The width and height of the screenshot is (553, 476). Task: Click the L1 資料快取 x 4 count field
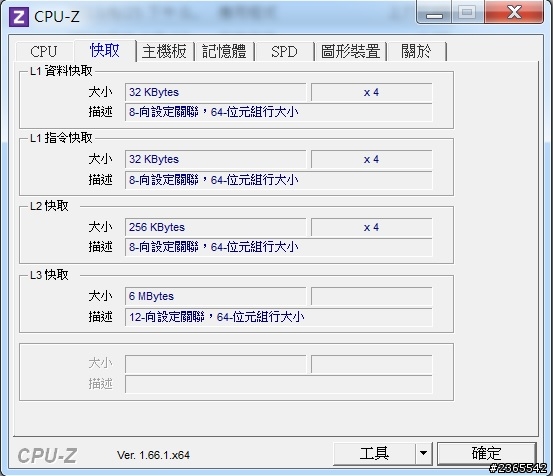click(x=371, y=92)
